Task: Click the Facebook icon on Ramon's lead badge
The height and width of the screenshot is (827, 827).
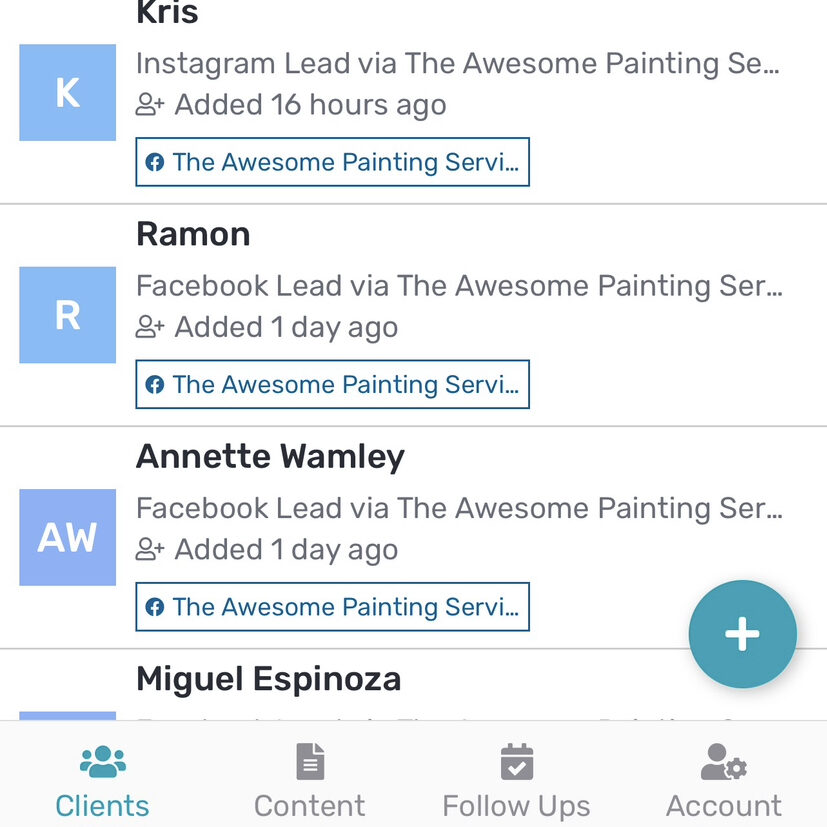Action: 155,384
